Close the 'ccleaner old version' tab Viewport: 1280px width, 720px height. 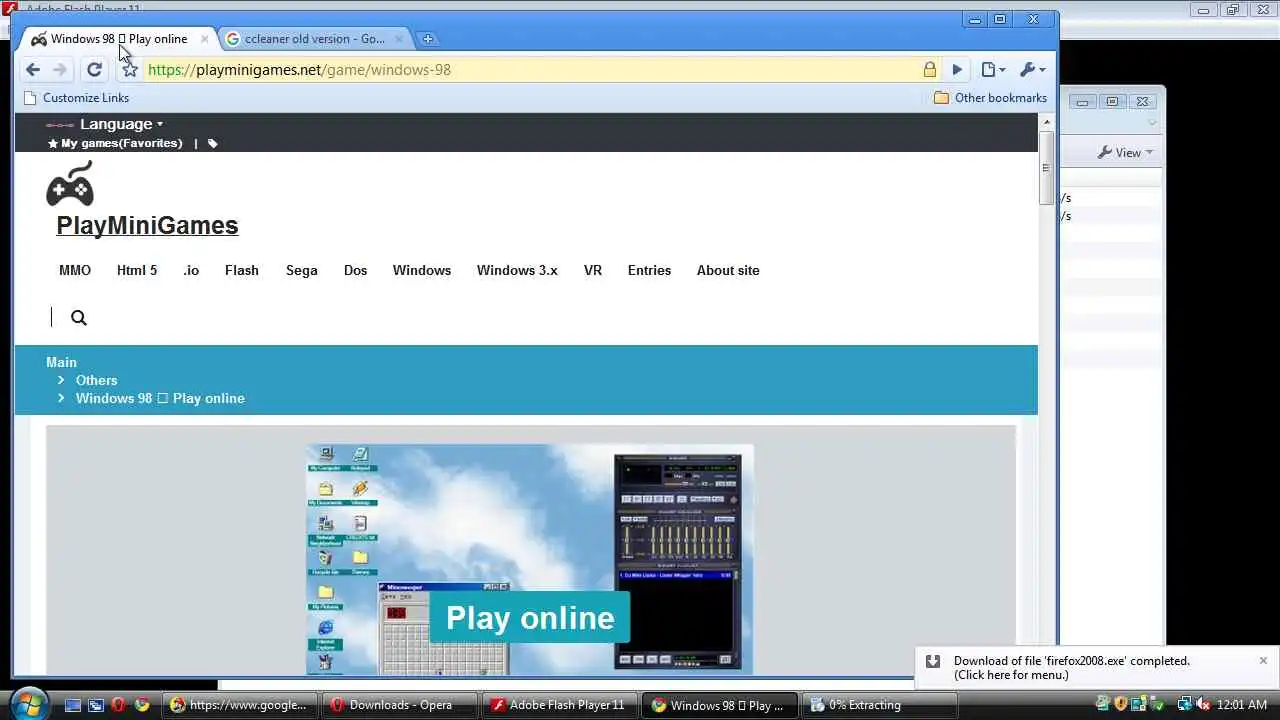click(399, 39)
